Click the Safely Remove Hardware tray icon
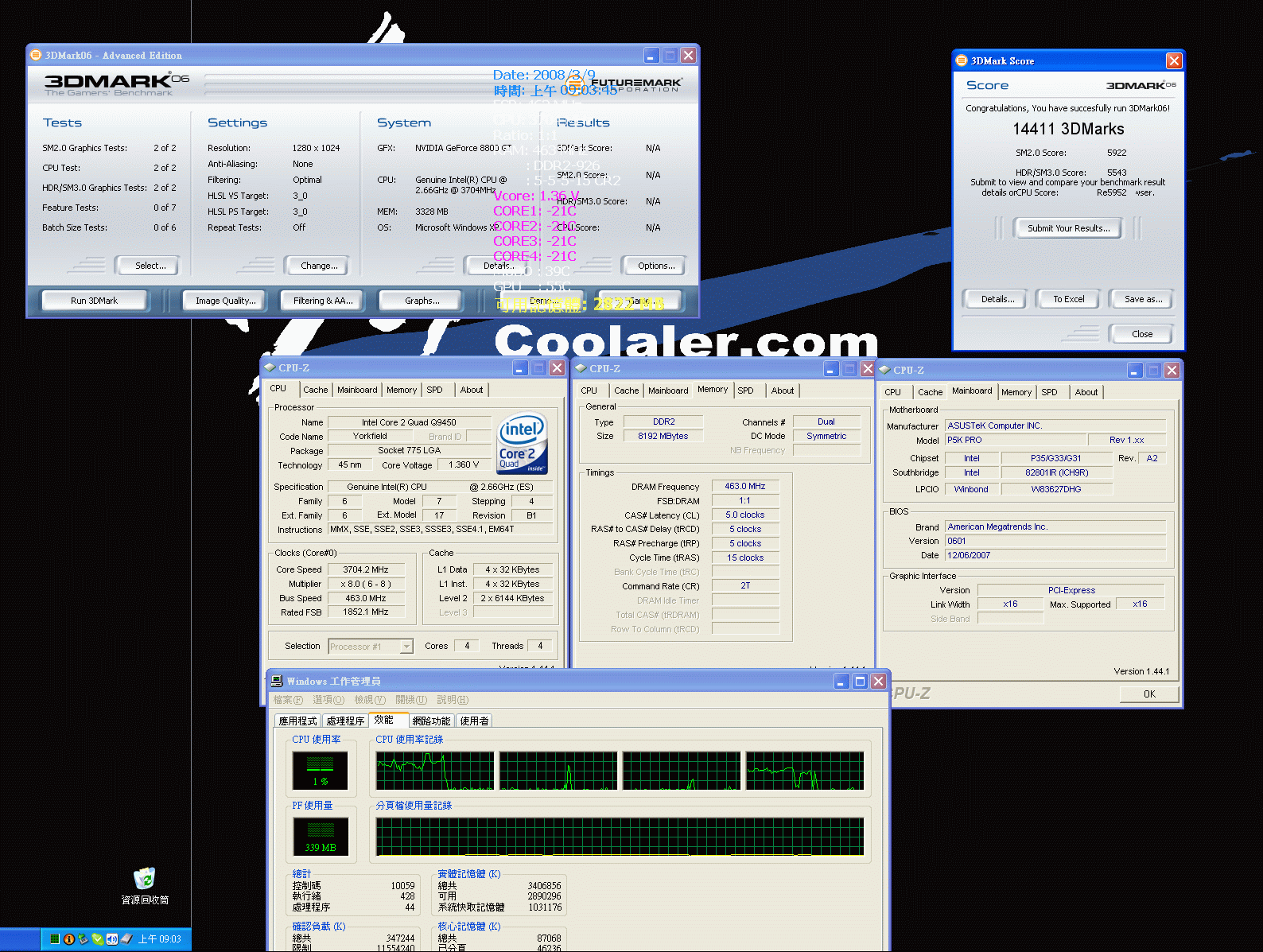Image resolution: width=1263 pixels, height=952 pixels. (83, 939)
